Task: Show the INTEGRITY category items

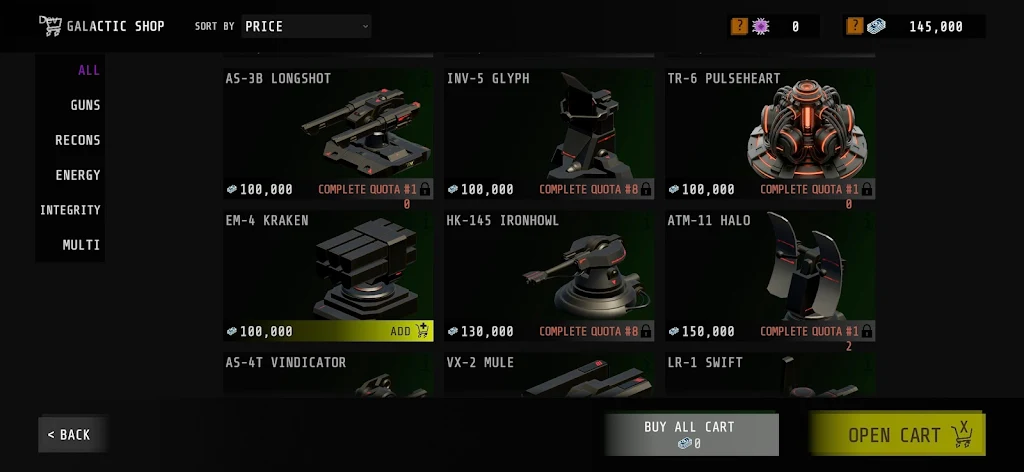Action: coord(70,210)
